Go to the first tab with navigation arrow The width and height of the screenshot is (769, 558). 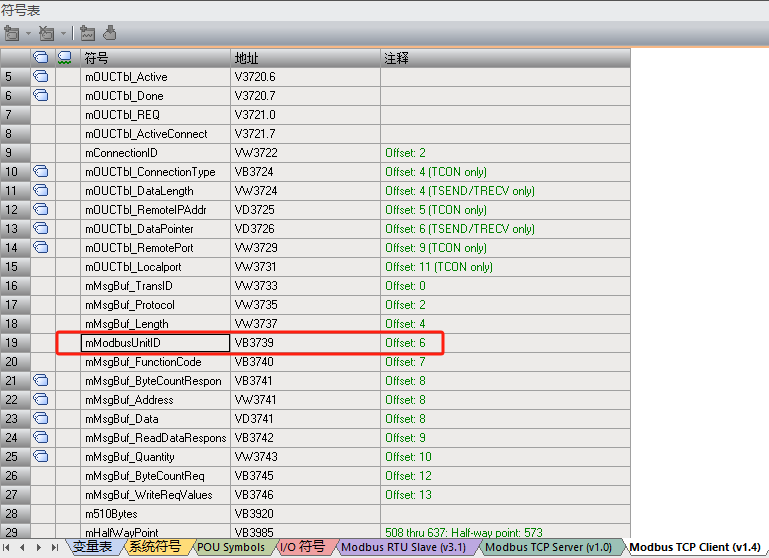click(6, 547)
